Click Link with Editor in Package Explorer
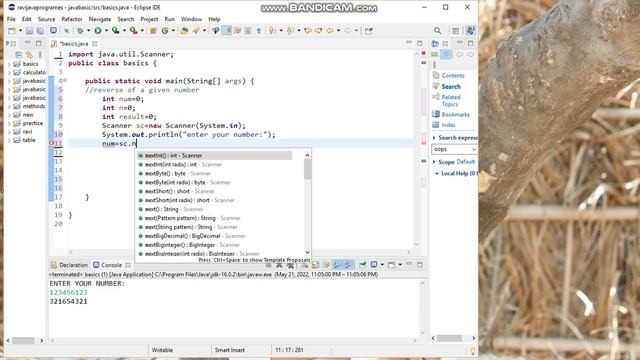 [29, 54]
